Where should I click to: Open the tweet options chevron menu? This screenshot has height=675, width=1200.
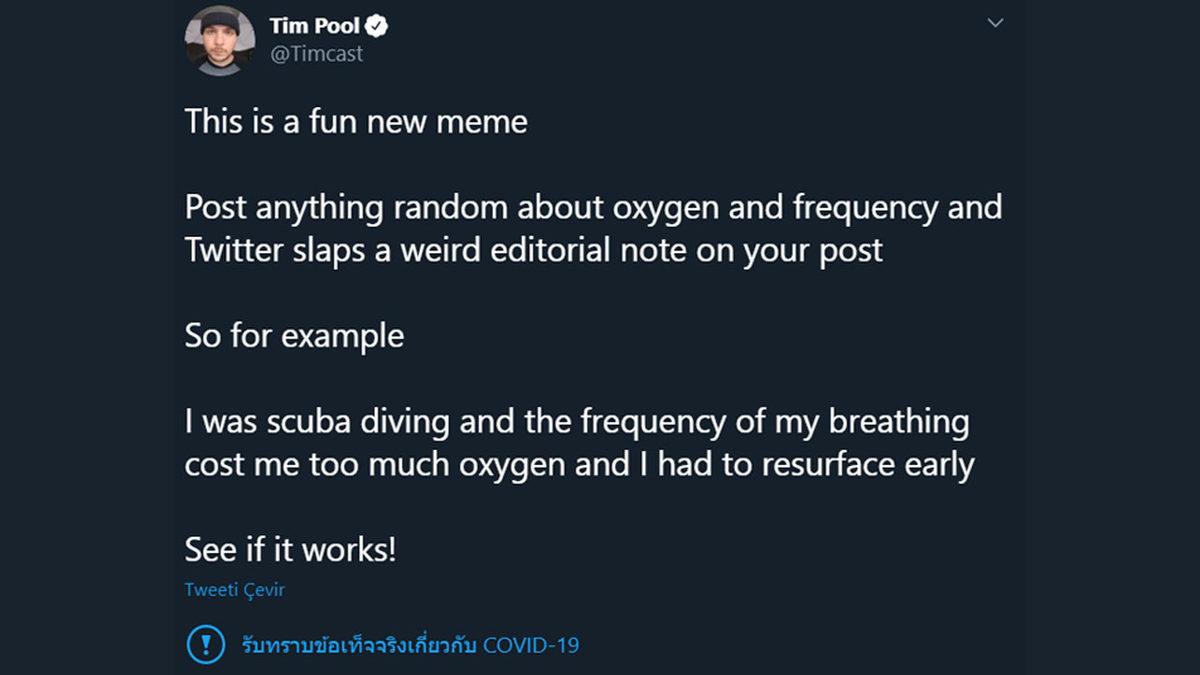pyautogui.click(x=995, y=23)
